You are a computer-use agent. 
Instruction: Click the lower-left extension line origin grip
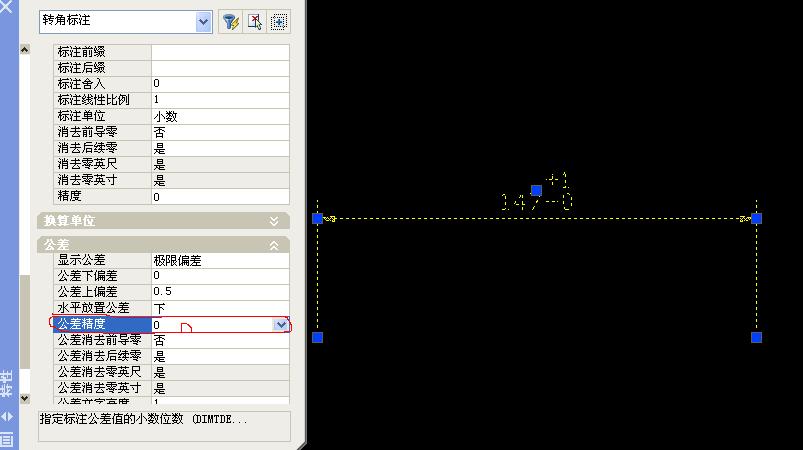tap(318, 337)
